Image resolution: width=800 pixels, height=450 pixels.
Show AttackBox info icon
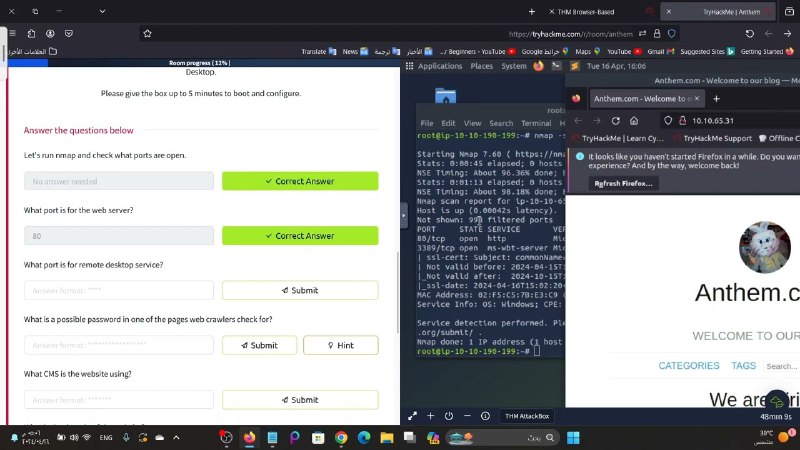485,416
